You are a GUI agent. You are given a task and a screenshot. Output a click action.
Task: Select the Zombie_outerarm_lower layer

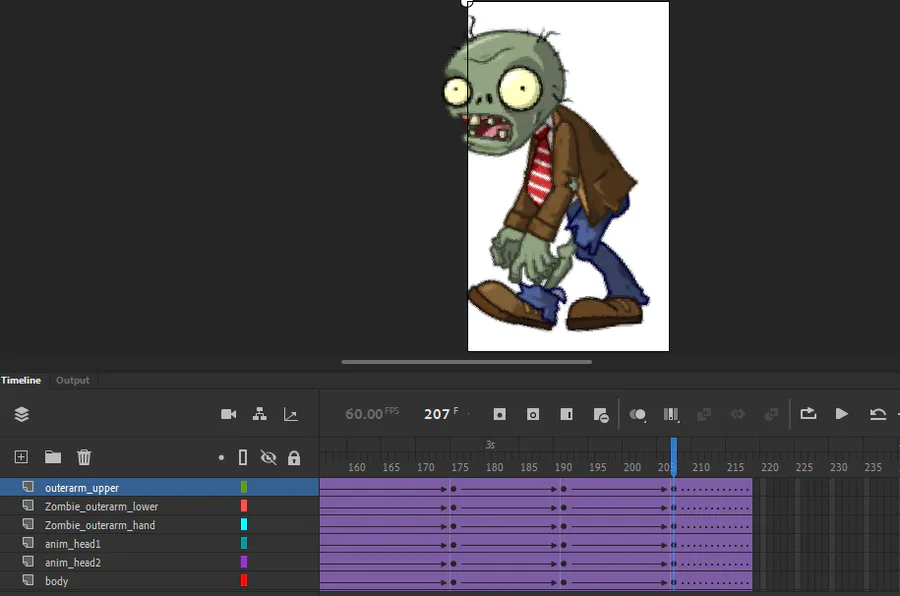click(x=160, y=506)
